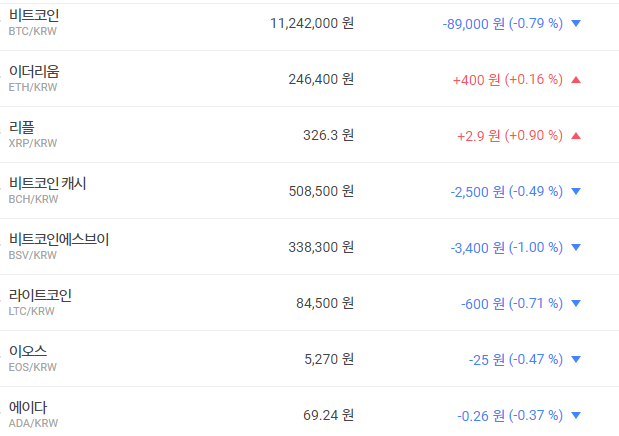The width and height of the screenshot is (619, 436).
Task: Click the down arrow for Litecoin
Action: coord(575,303)
